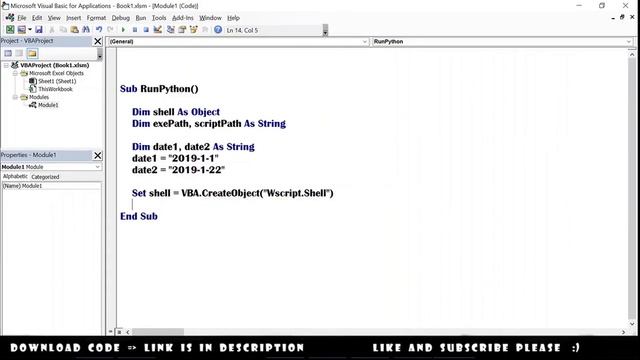Select Module1 in project tree
This screenshot has height=360, width=640.
pyautogui.click(x=48, y=105)
